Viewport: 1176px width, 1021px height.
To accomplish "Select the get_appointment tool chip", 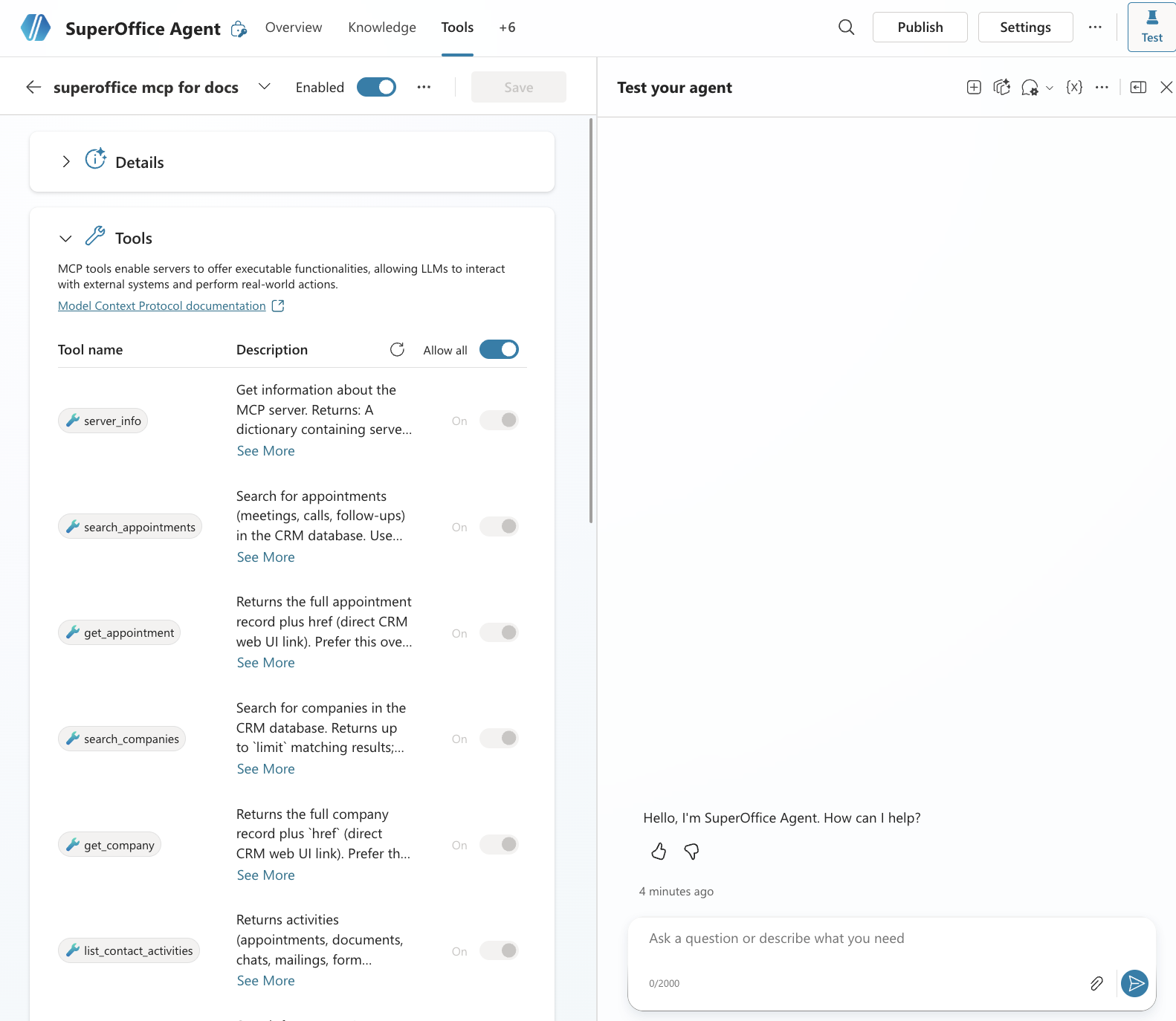I will [119, 632].
